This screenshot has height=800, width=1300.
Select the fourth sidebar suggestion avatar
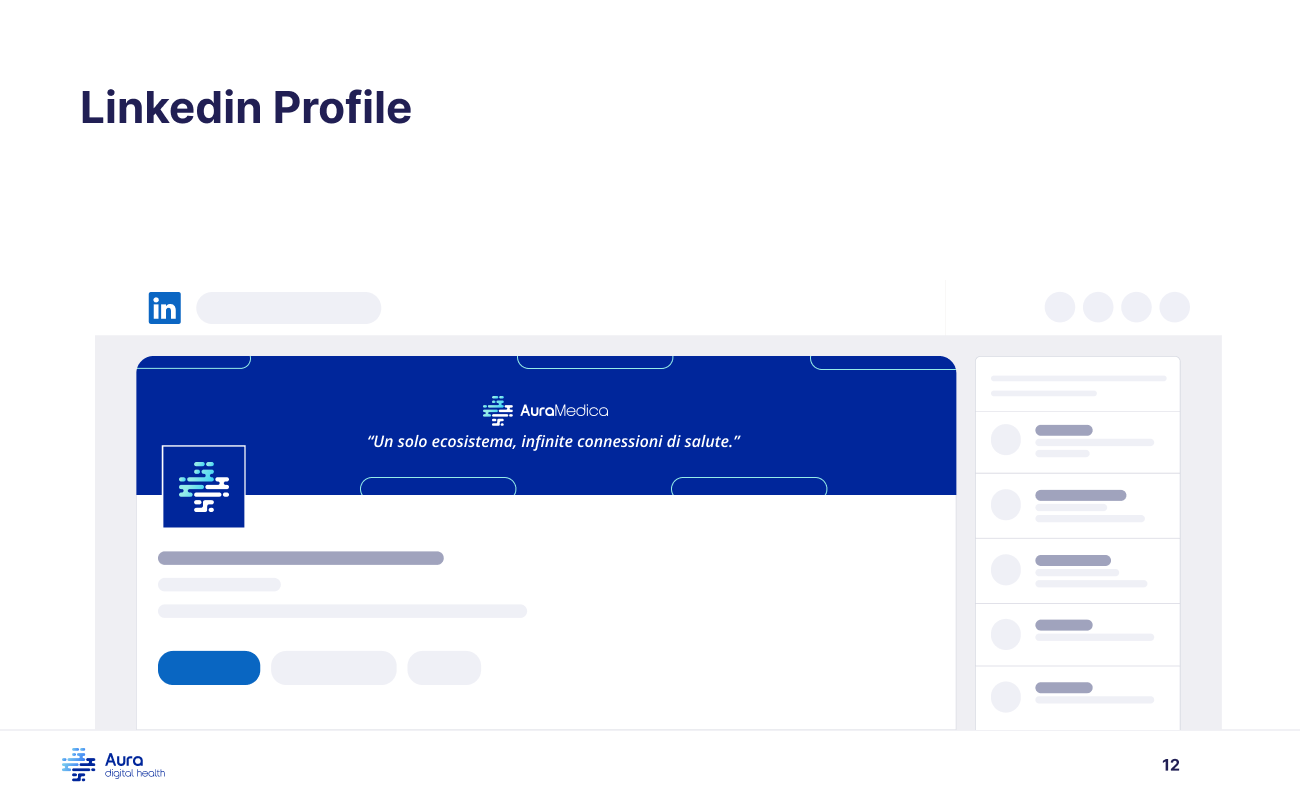(1006, 634)
